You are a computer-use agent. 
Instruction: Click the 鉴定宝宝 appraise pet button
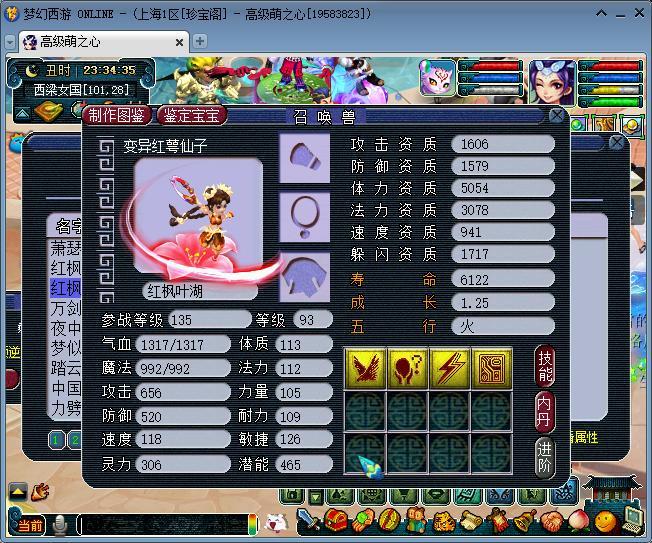click(x=192, y=115)
